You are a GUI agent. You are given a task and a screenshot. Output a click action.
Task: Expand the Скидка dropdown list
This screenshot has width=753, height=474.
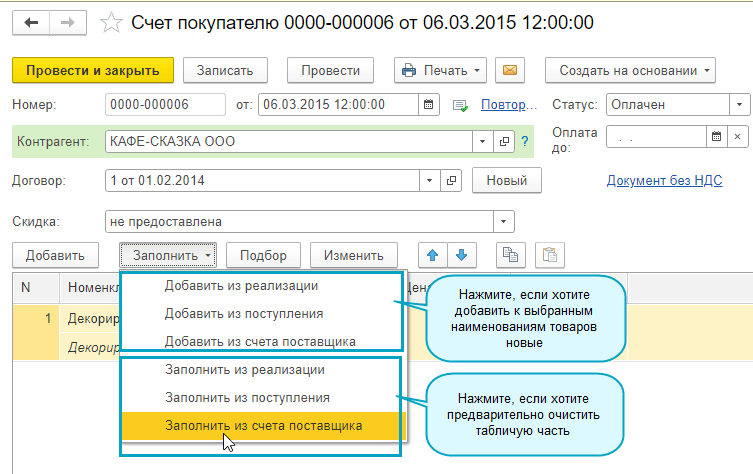505,221
